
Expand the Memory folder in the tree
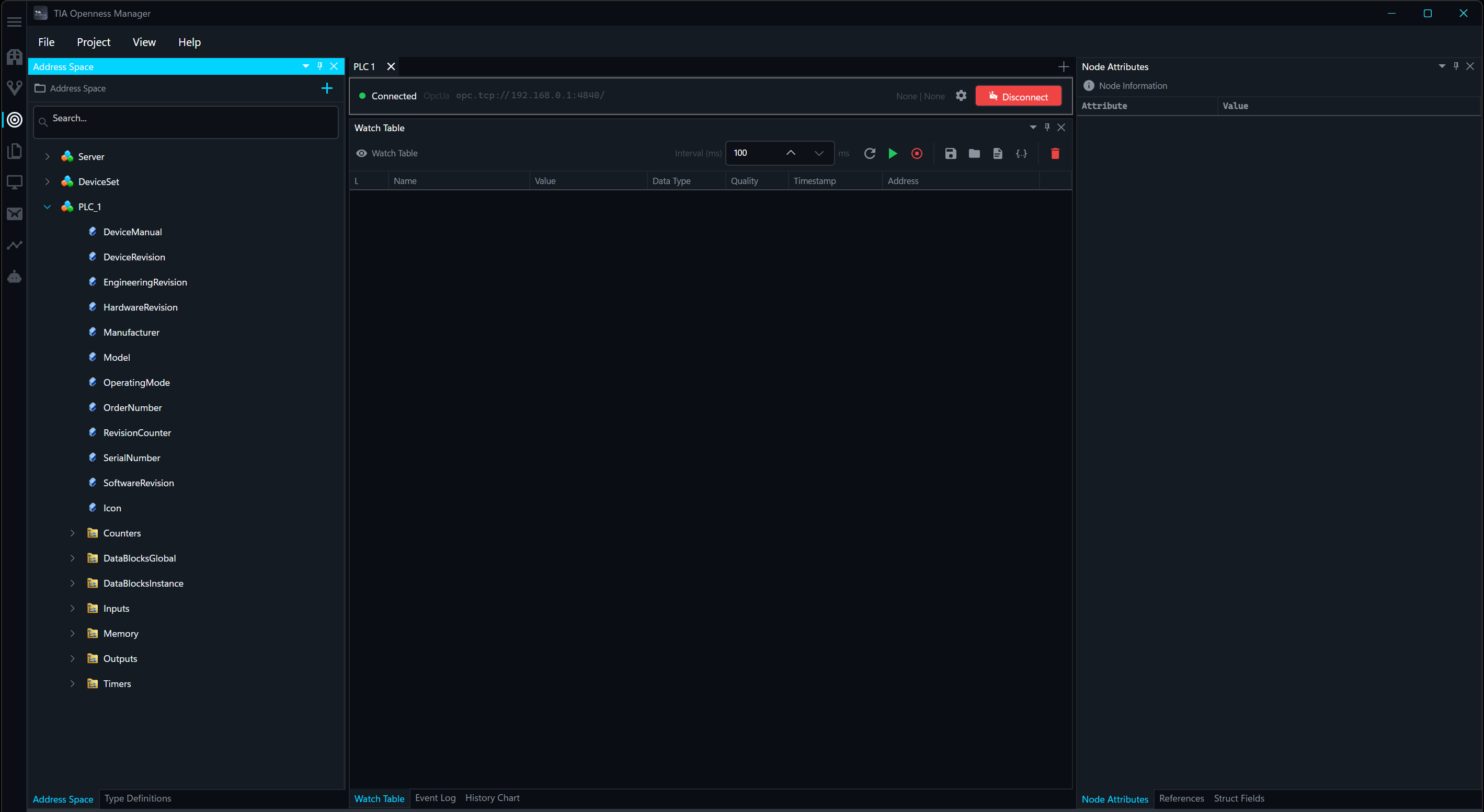(72, 634)
